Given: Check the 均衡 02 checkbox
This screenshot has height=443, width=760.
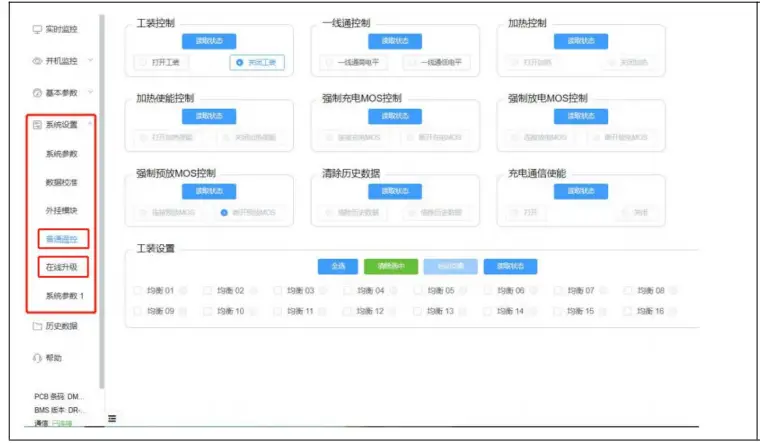Looking at the screenshot, I should (207, 291).
